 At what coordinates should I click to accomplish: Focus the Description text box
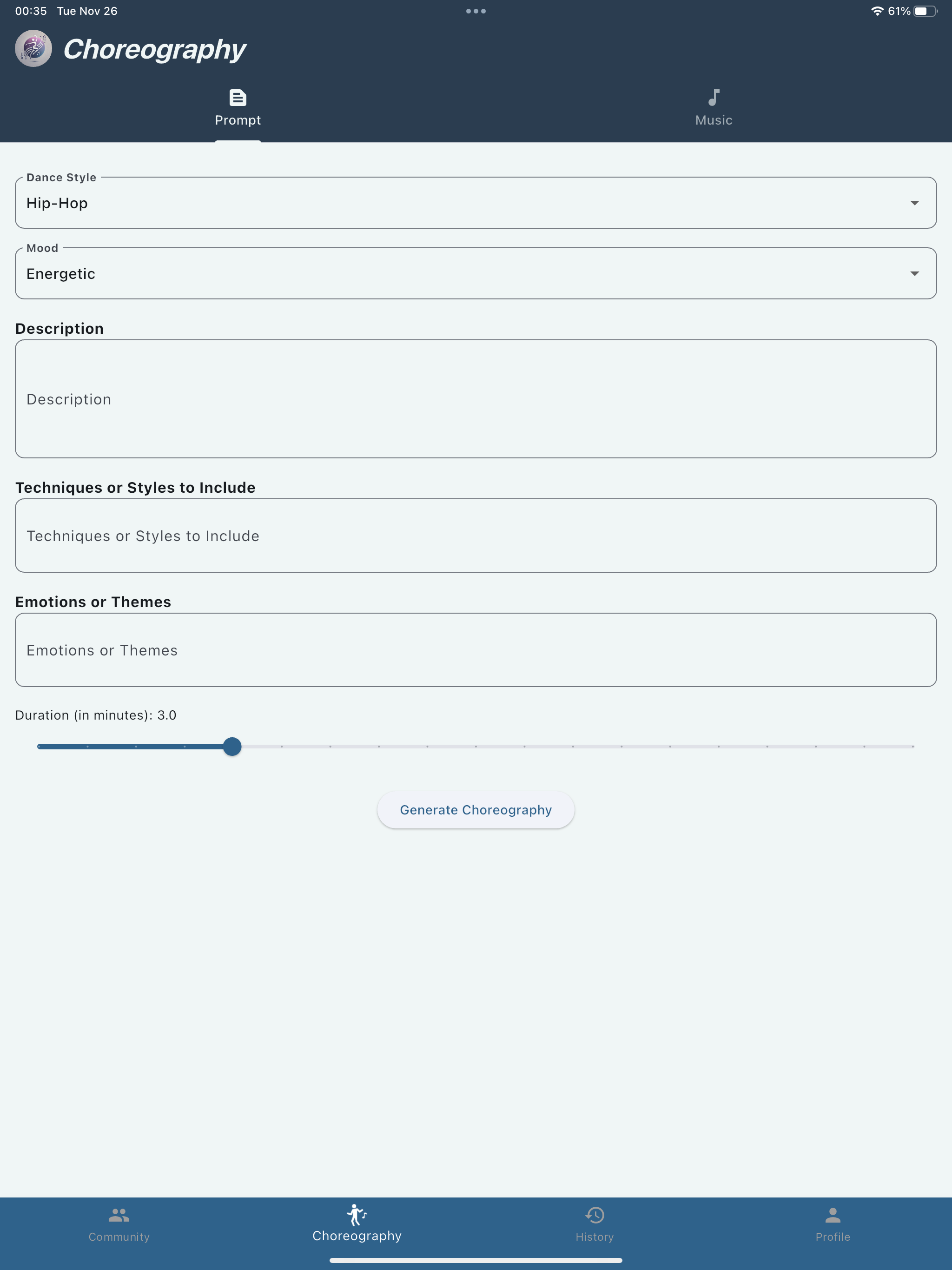pyautogui.click(x=476, y=399)
